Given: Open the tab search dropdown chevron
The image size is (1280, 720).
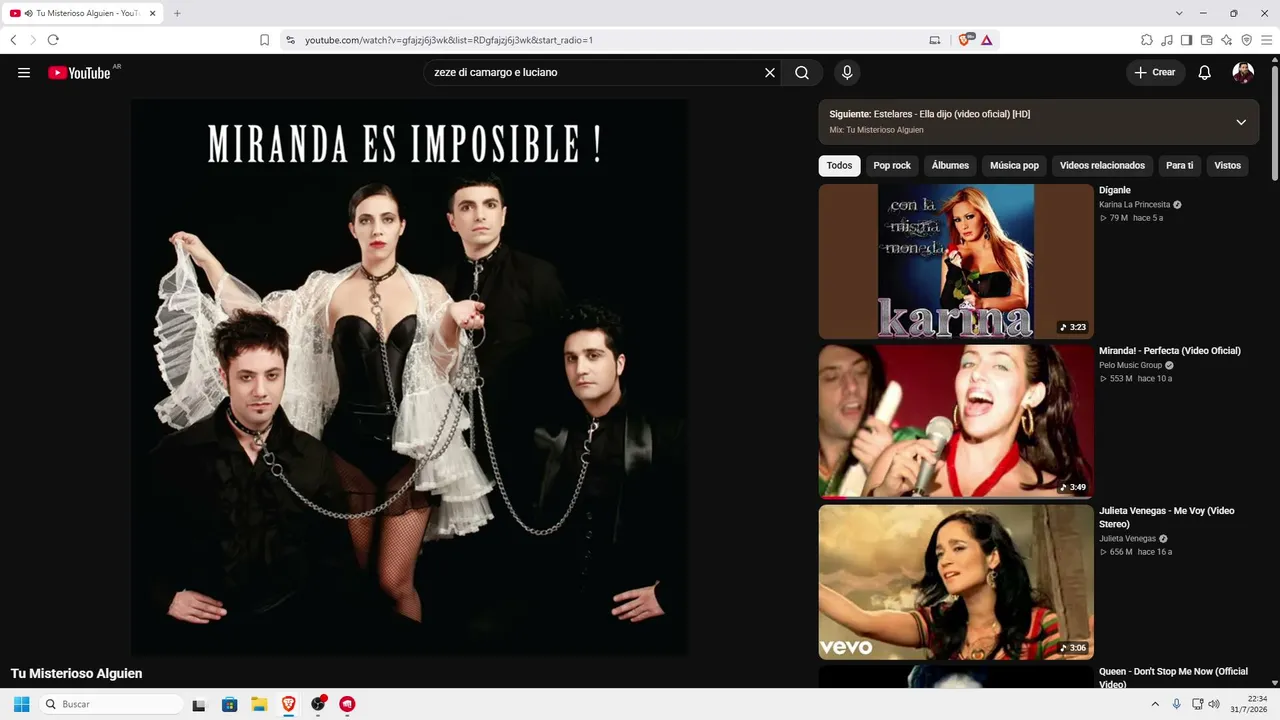Looking at the screenshot, I should (x=1179, y=13).
